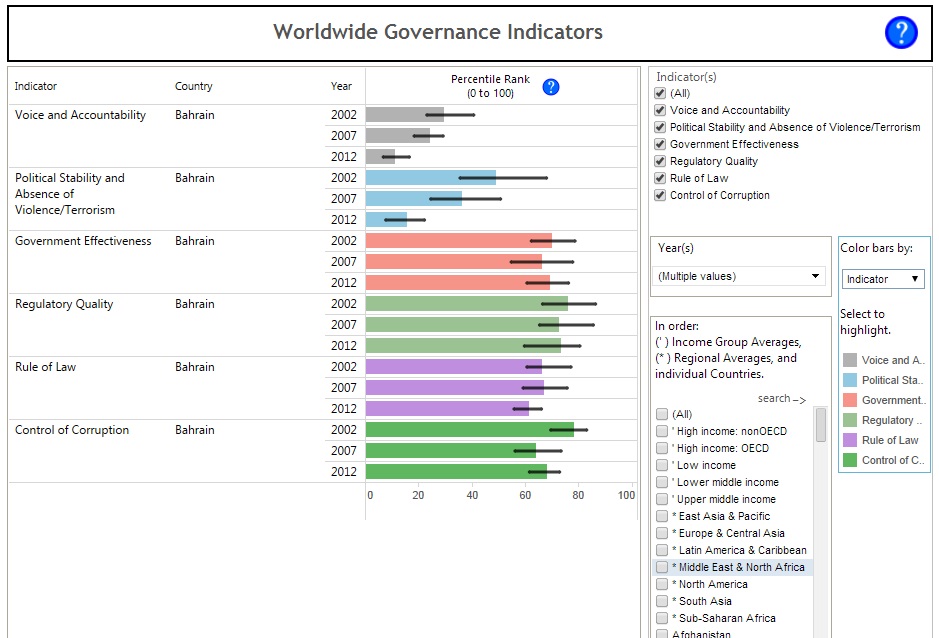Highlight the blue Political Stability legend swatch

point(850,380)
